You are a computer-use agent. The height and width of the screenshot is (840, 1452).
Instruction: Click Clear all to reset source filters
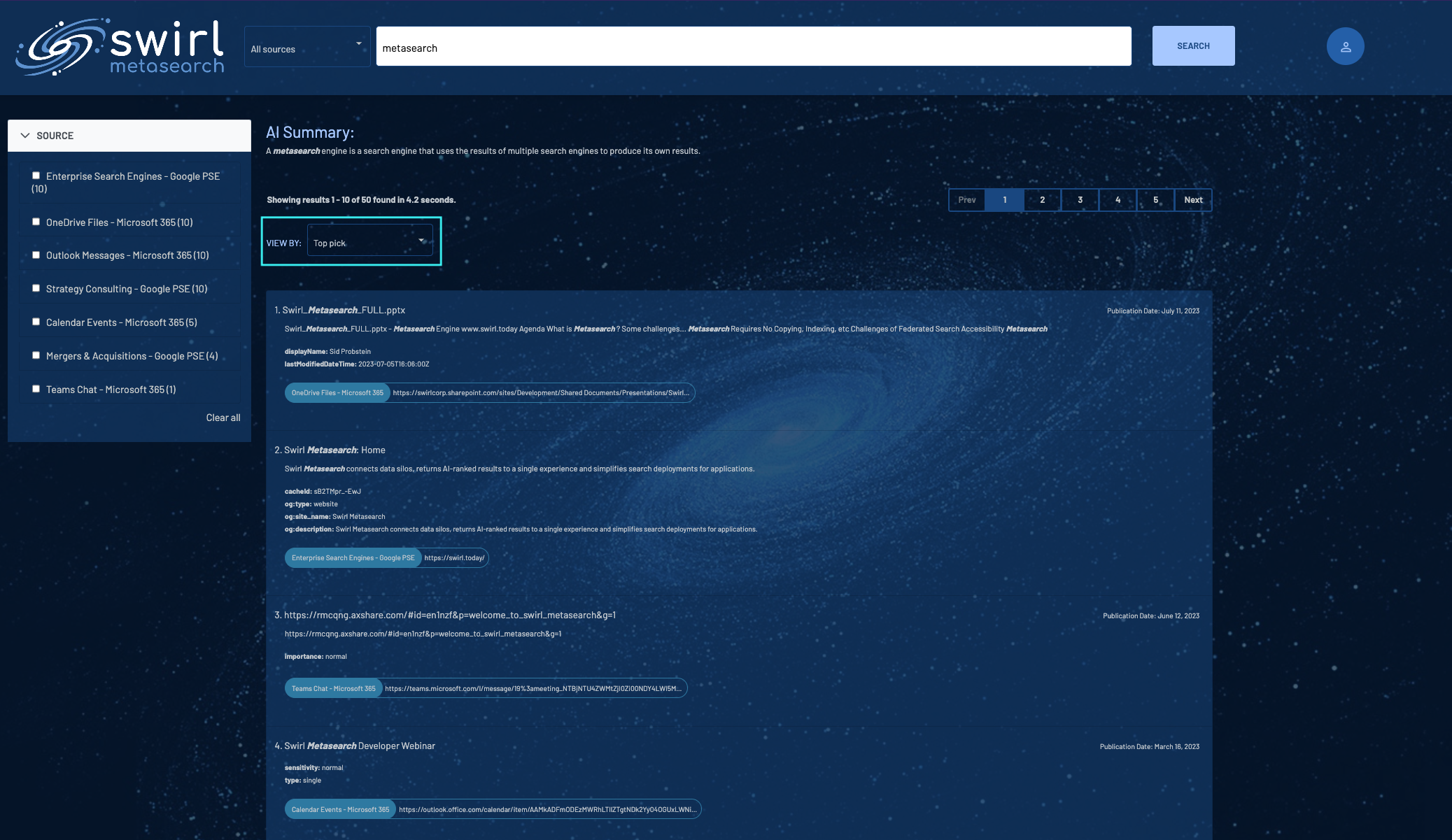tap(223, 417)
